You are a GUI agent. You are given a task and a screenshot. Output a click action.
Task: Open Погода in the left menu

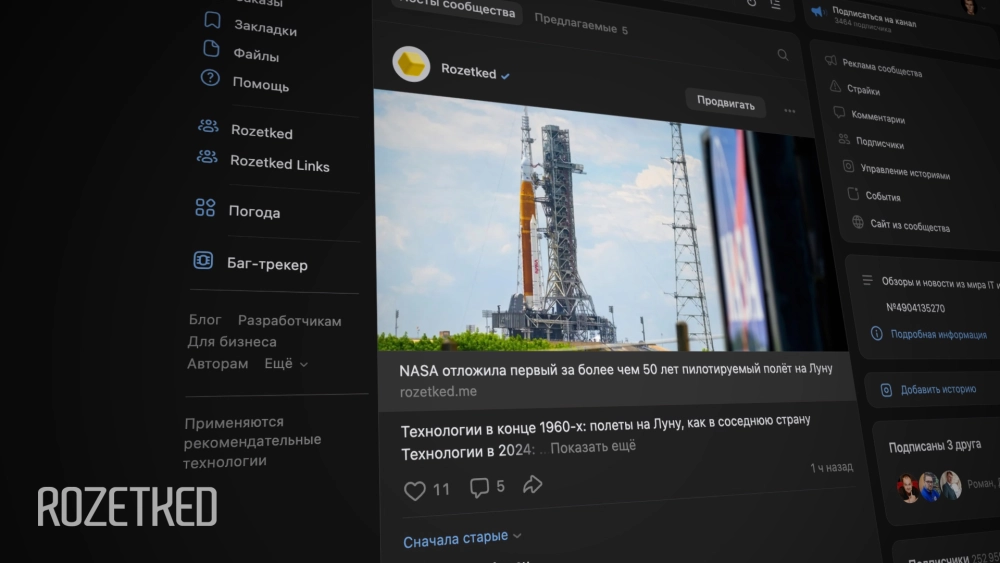click(x=254, y=212)
